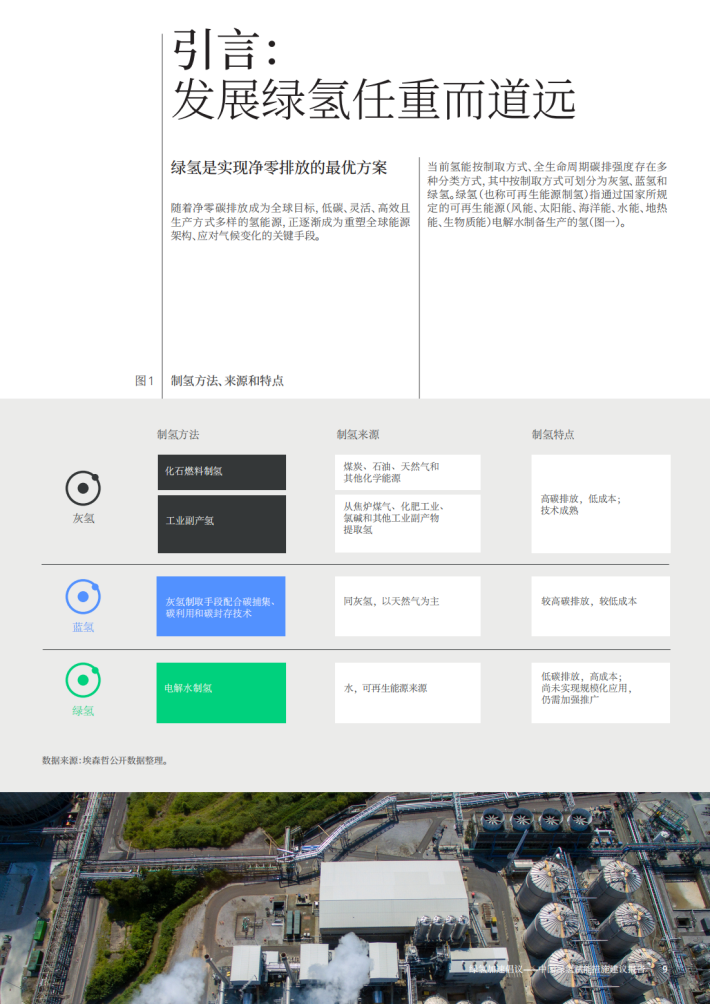Click the cell starting 从焦炉煤气、化肥工业

pyautogui.click(x=407, y=523)
